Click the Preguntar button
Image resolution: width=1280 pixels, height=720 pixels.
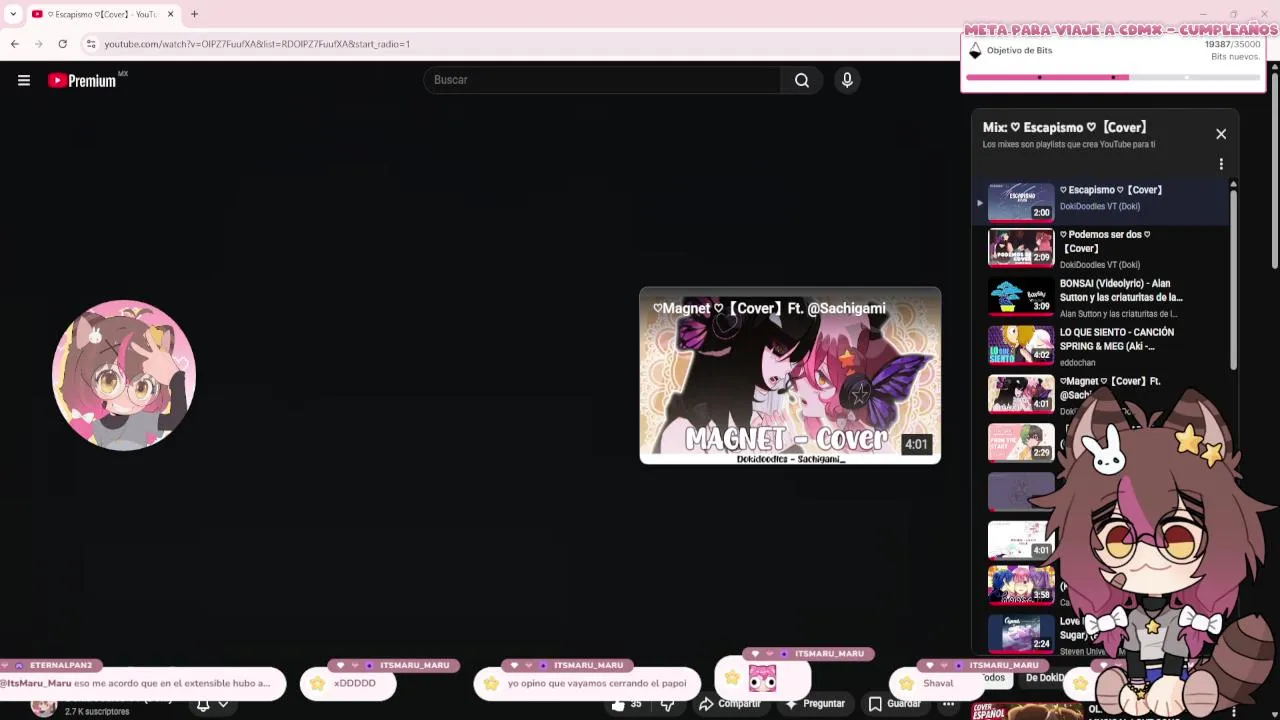click(815, 704)
